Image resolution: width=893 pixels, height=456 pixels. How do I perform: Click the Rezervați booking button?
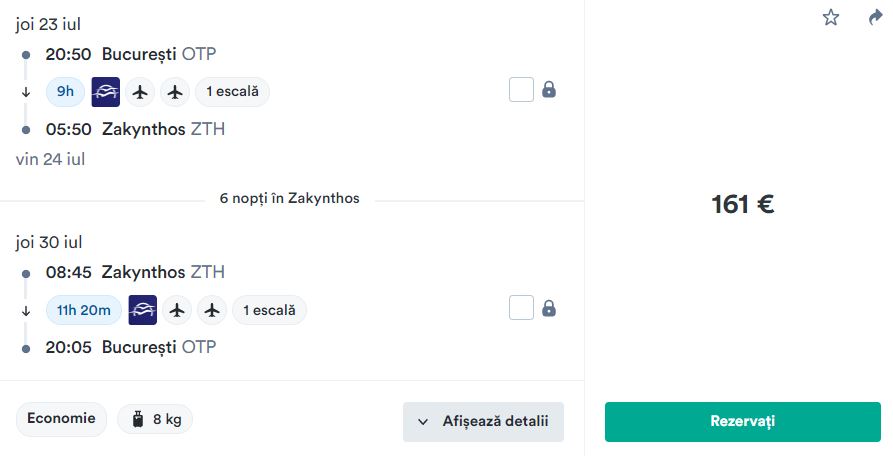pos(743,422)
